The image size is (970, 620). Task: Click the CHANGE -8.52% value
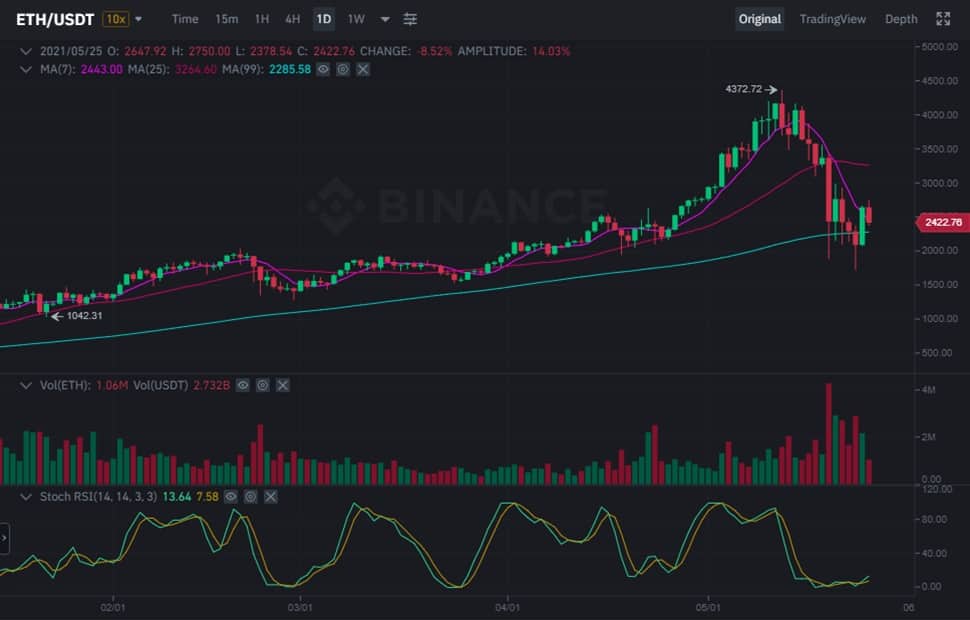tap(435, 51)
